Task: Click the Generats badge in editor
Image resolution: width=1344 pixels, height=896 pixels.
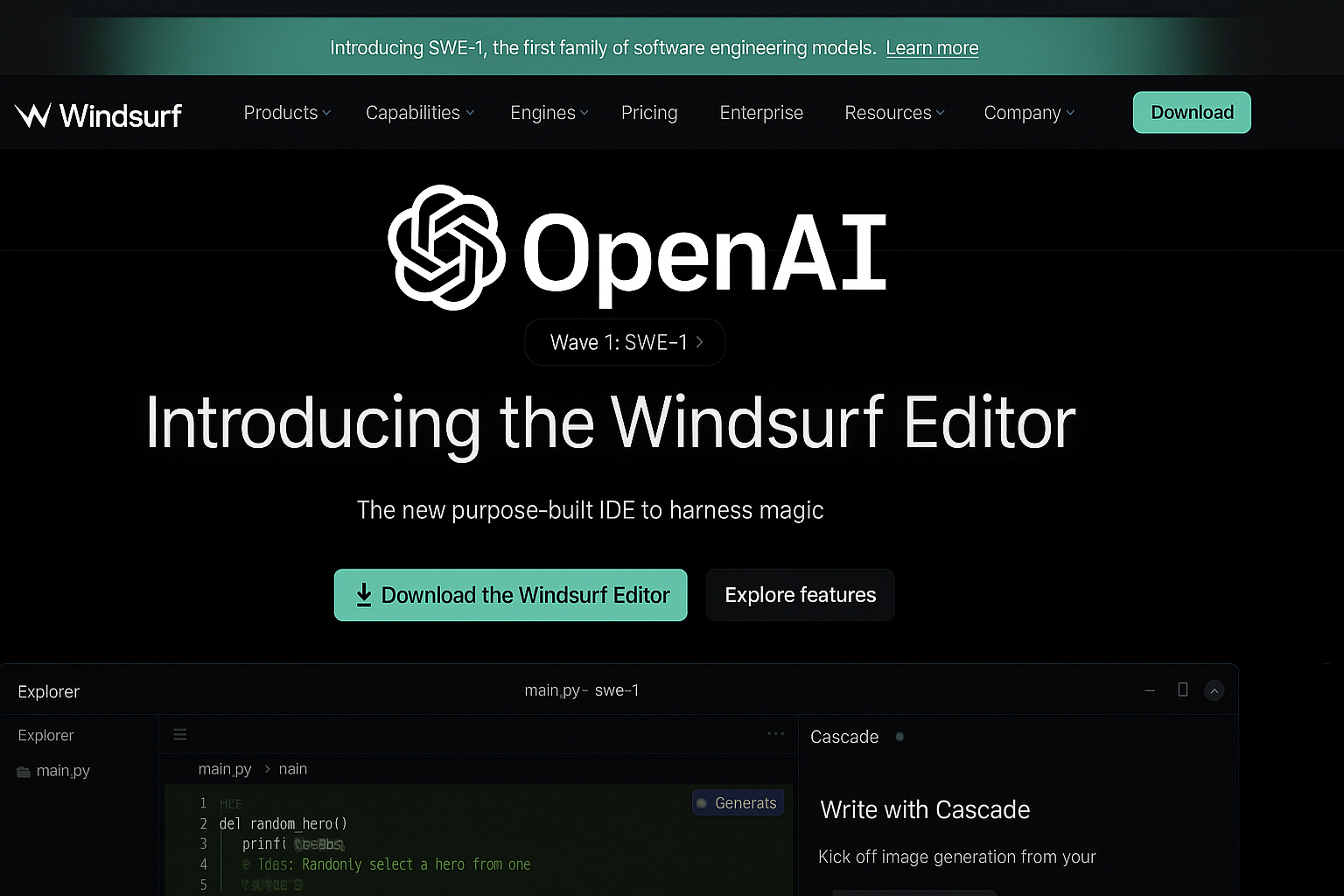Action: [738, 802]
